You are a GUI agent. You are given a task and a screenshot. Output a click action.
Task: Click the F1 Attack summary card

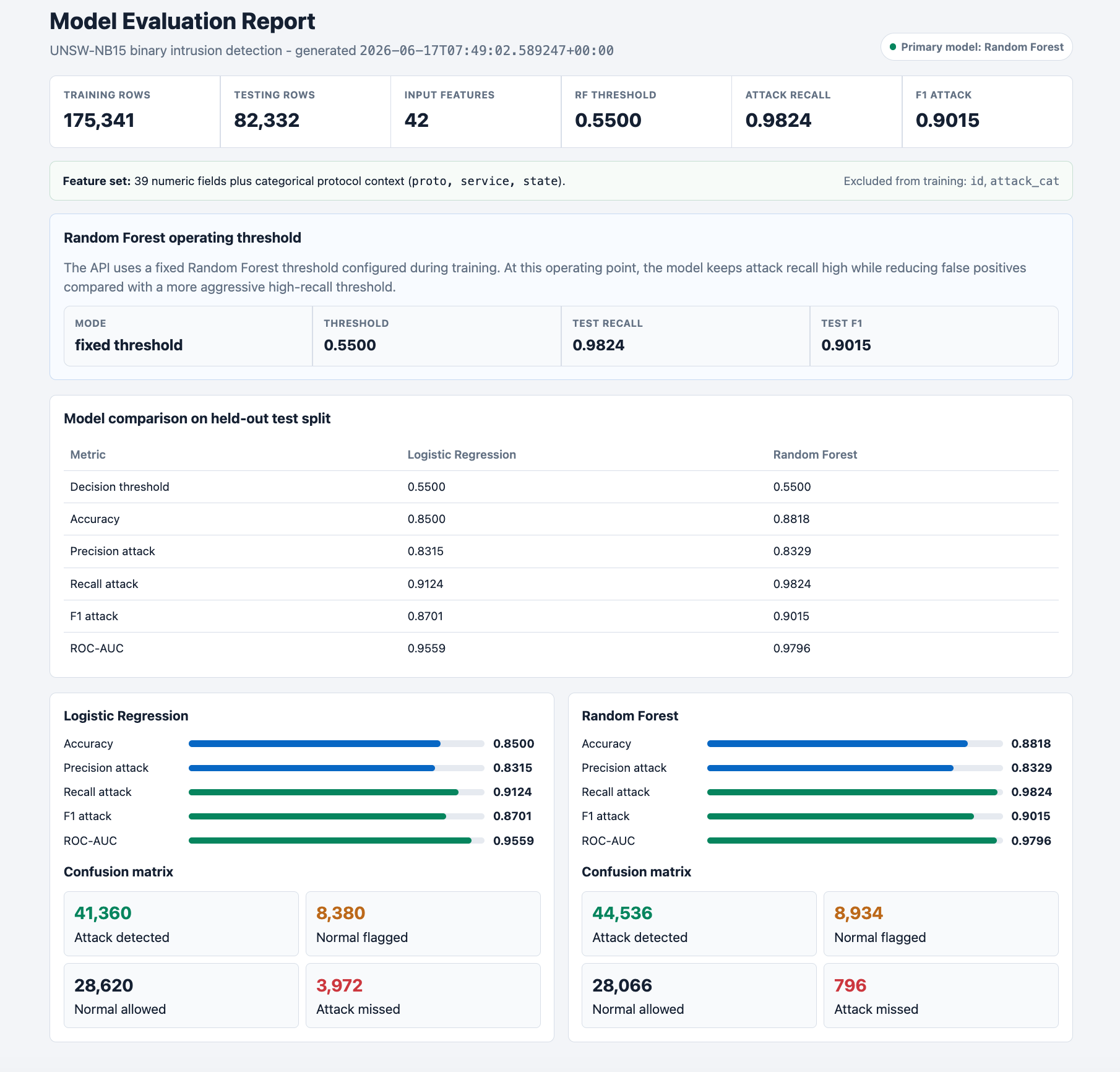(x=988, y=111)
